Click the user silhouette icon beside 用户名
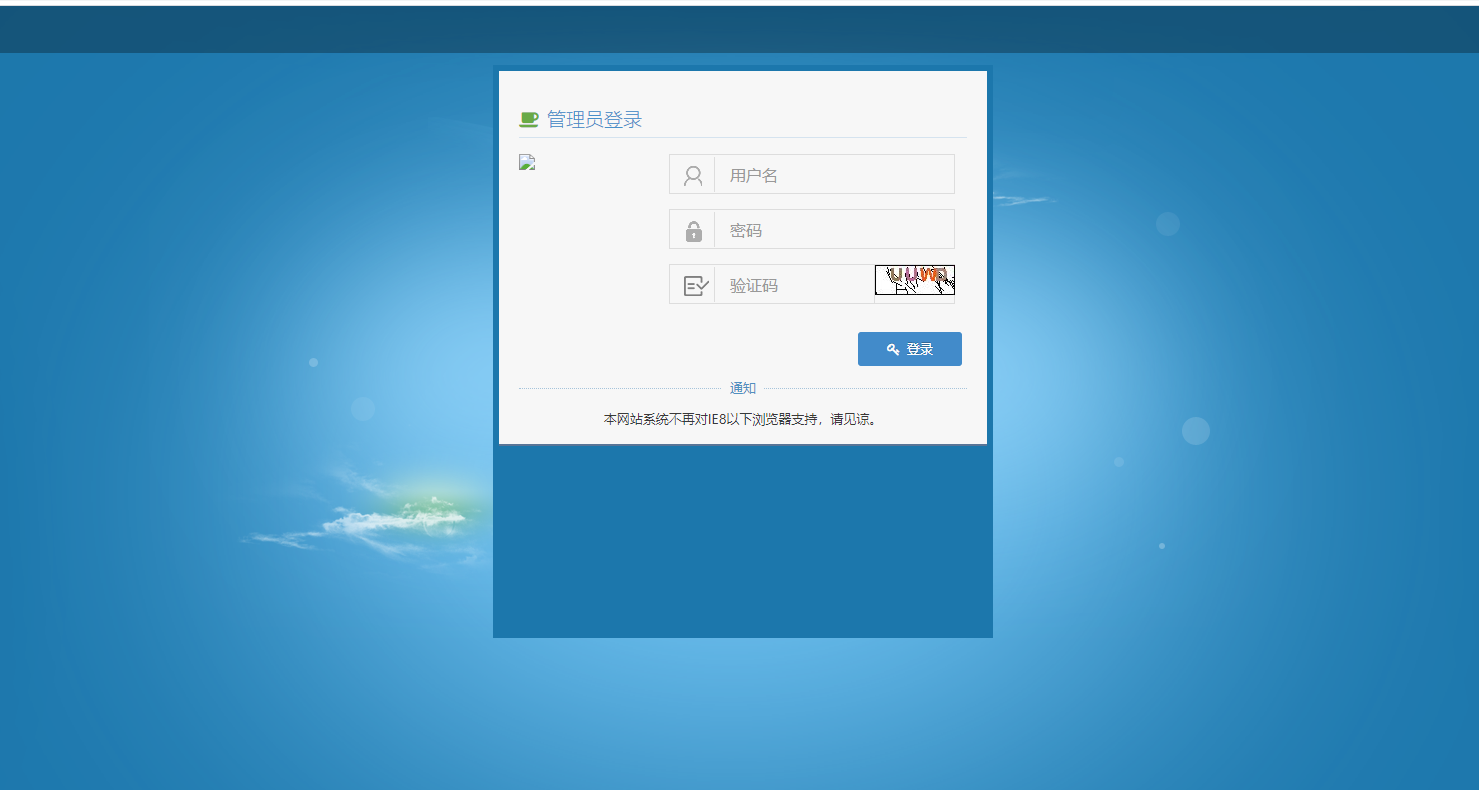The image size is (1479, 790). [692, 176]
